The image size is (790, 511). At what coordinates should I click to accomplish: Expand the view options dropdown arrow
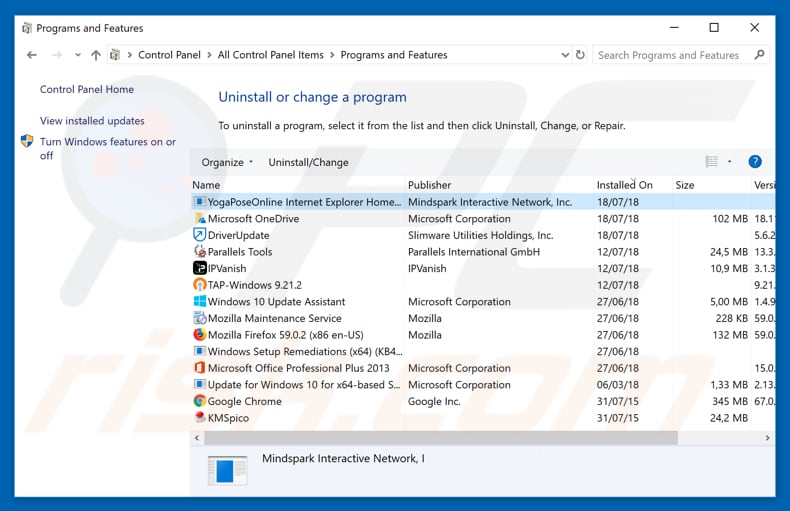729,162
